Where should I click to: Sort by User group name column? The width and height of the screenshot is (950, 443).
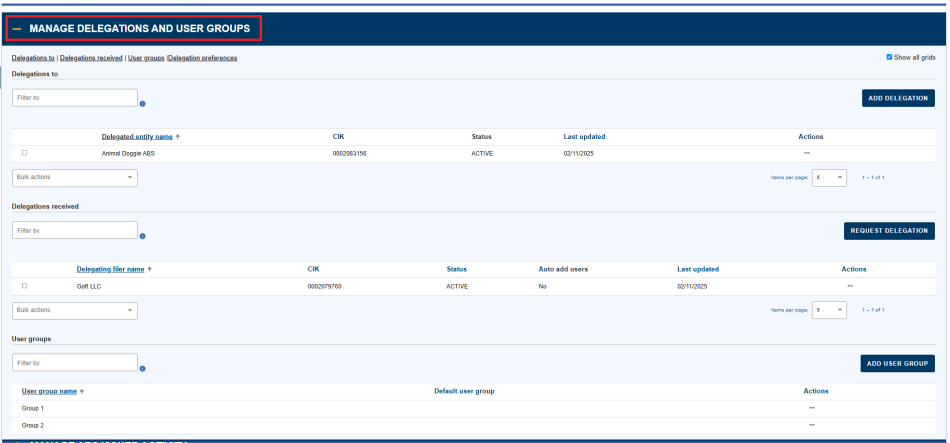(49, 391)
